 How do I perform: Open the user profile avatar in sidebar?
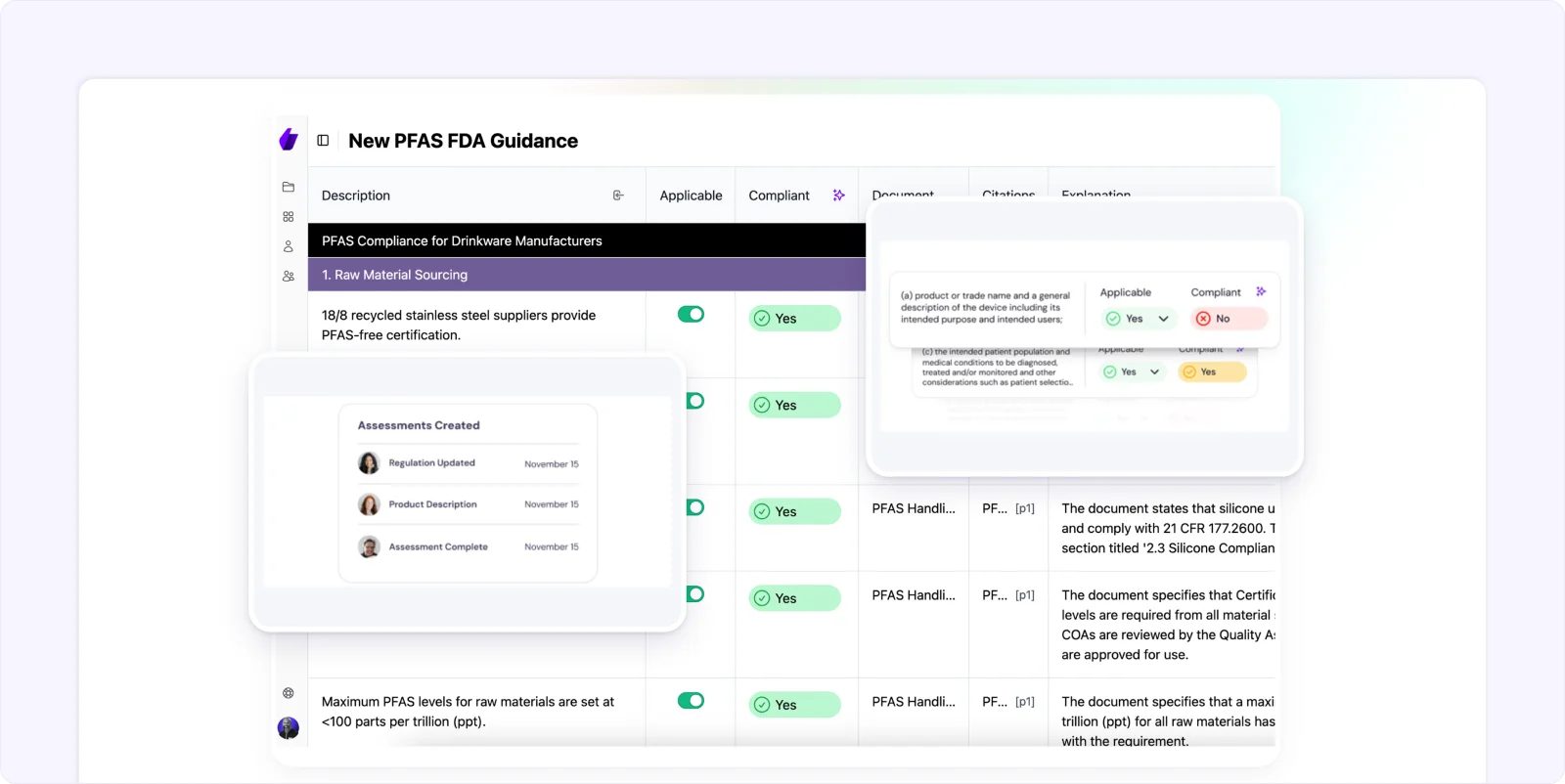[289, 727]
